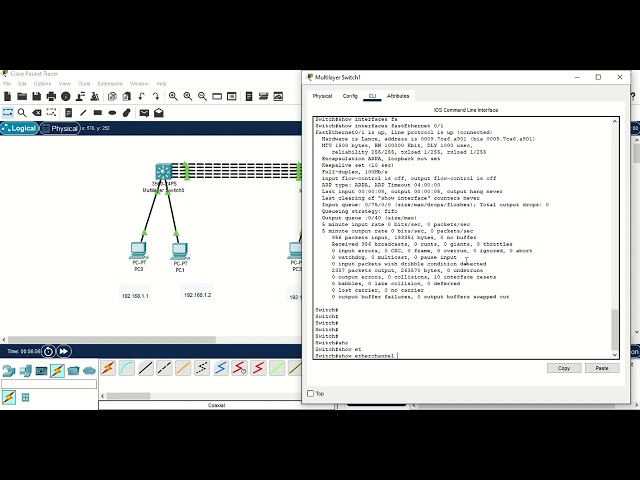Click the Multilayer Switch0 device in workspace

click(x=164, y=171)
